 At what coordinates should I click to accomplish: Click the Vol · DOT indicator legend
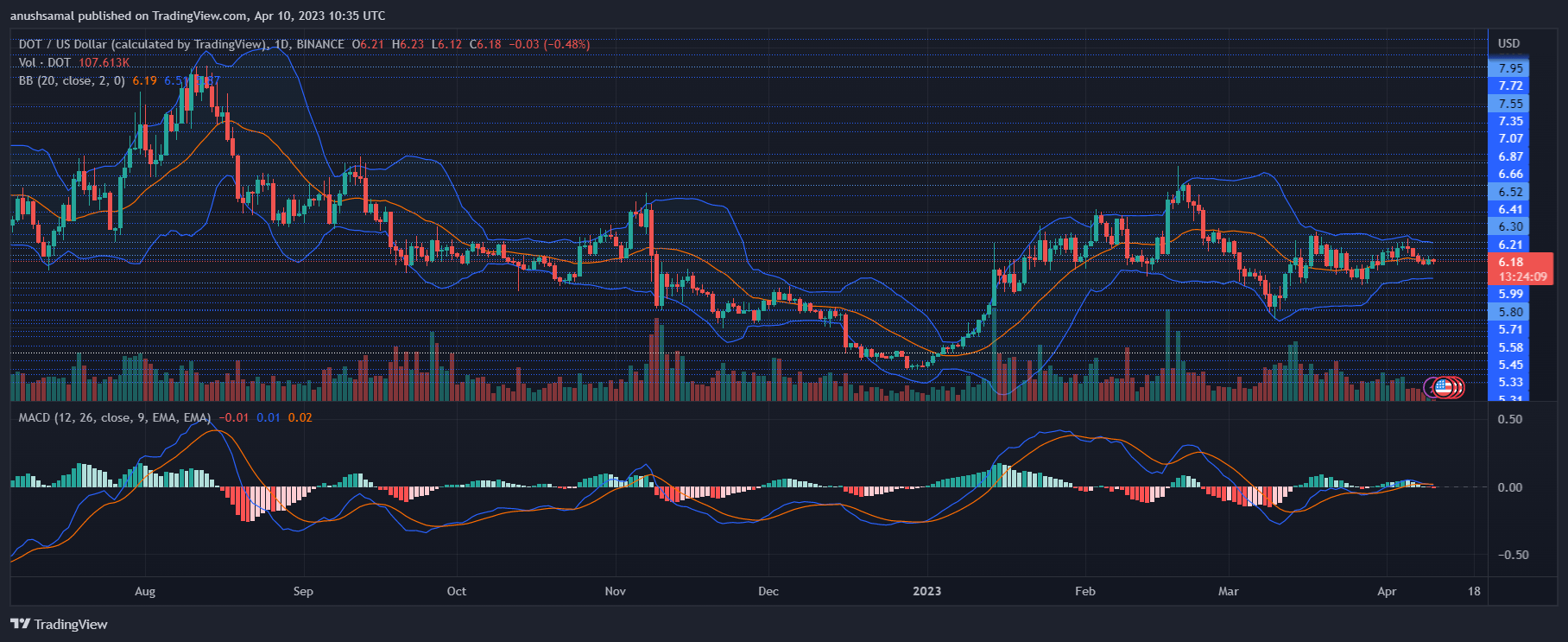pyautogui.click(x=45, y=62)
